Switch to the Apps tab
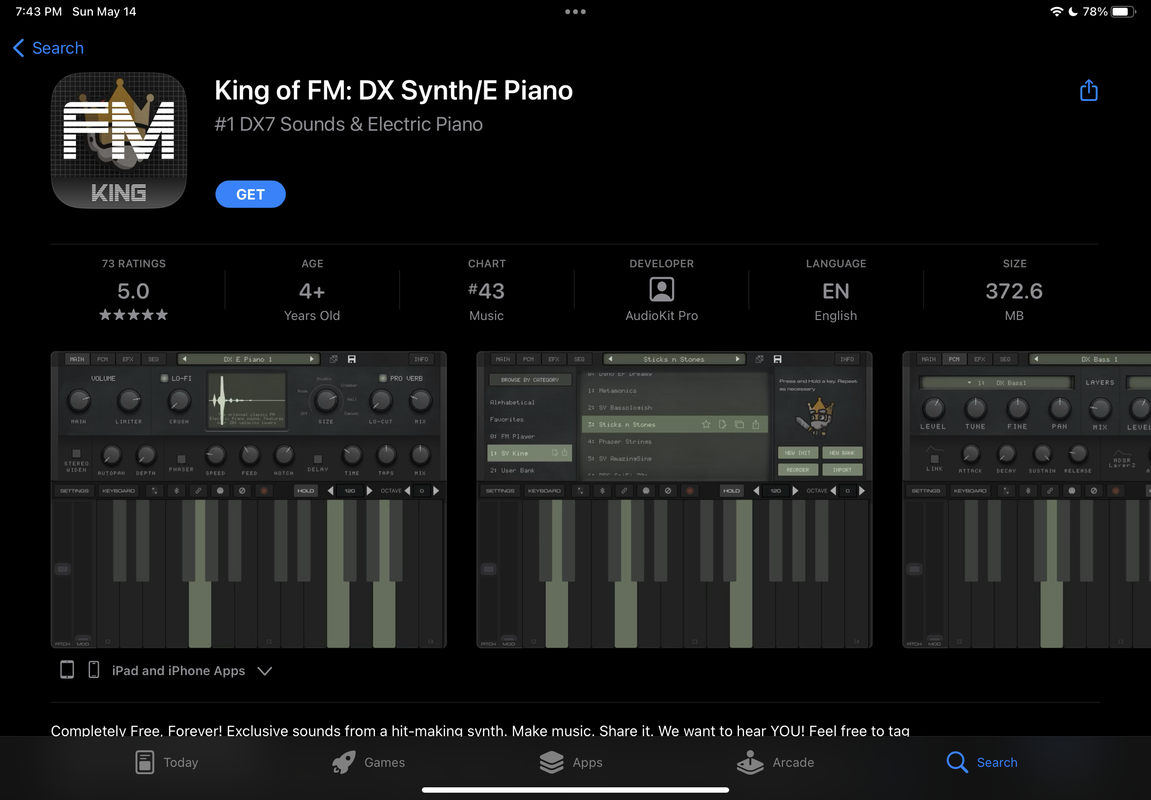The image size is (1151, 800). (x=570, y=762)
